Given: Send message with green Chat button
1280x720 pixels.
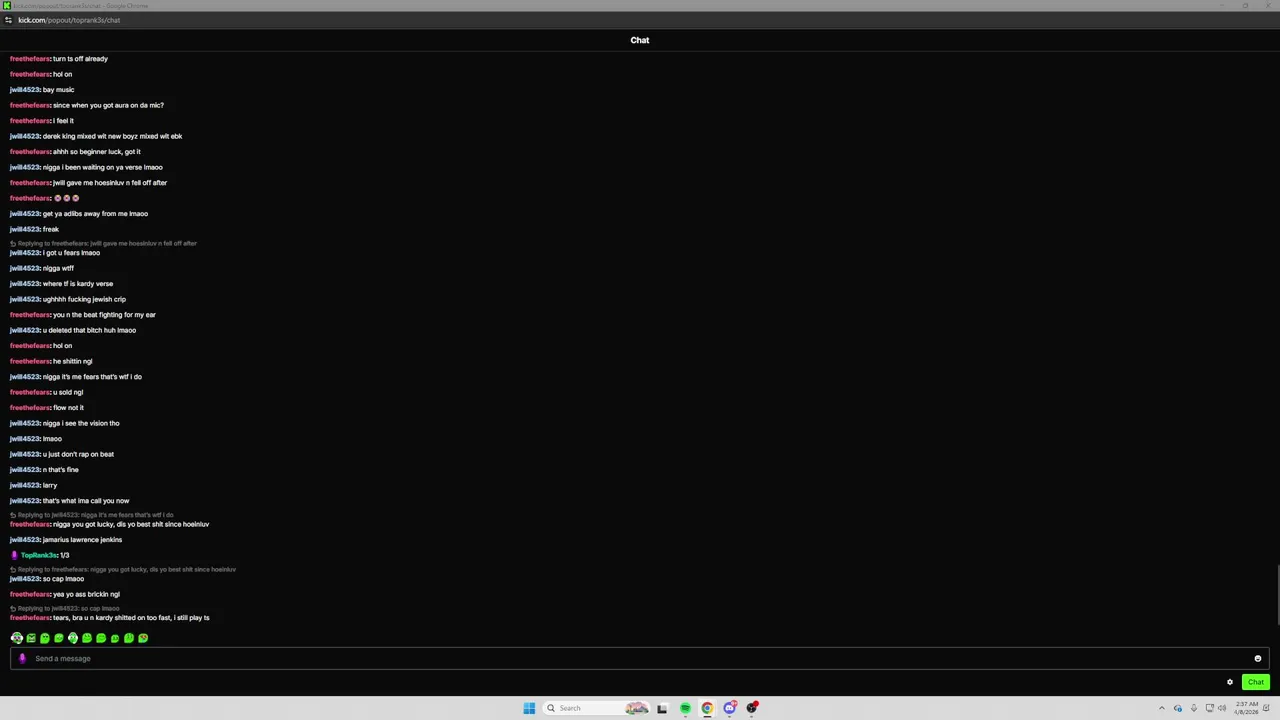Looking at the screenshot, I should click(x=1256, y=682).
